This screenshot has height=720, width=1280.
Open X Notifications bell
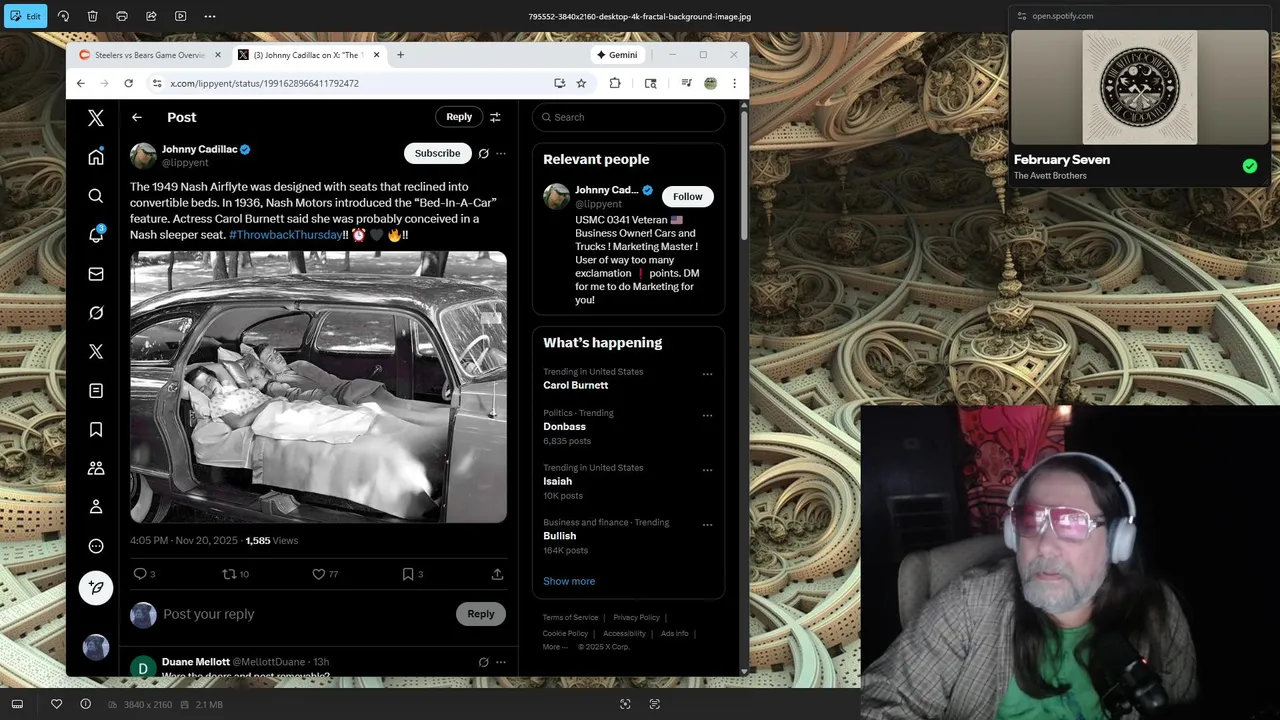pos(96,235)
